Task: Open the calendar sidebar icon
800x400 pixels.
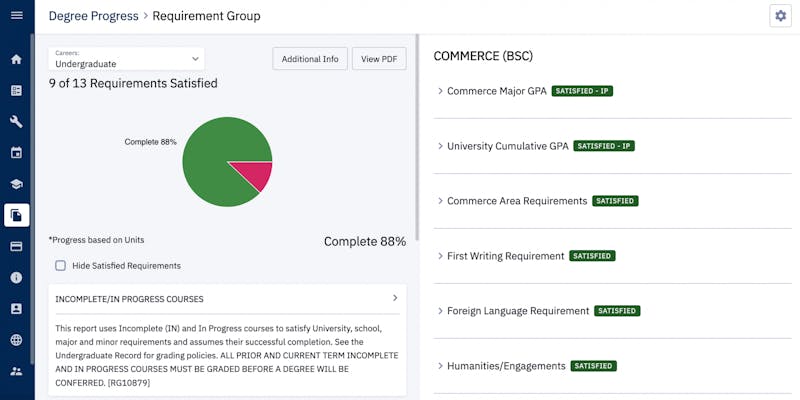Action: point(16,153)
